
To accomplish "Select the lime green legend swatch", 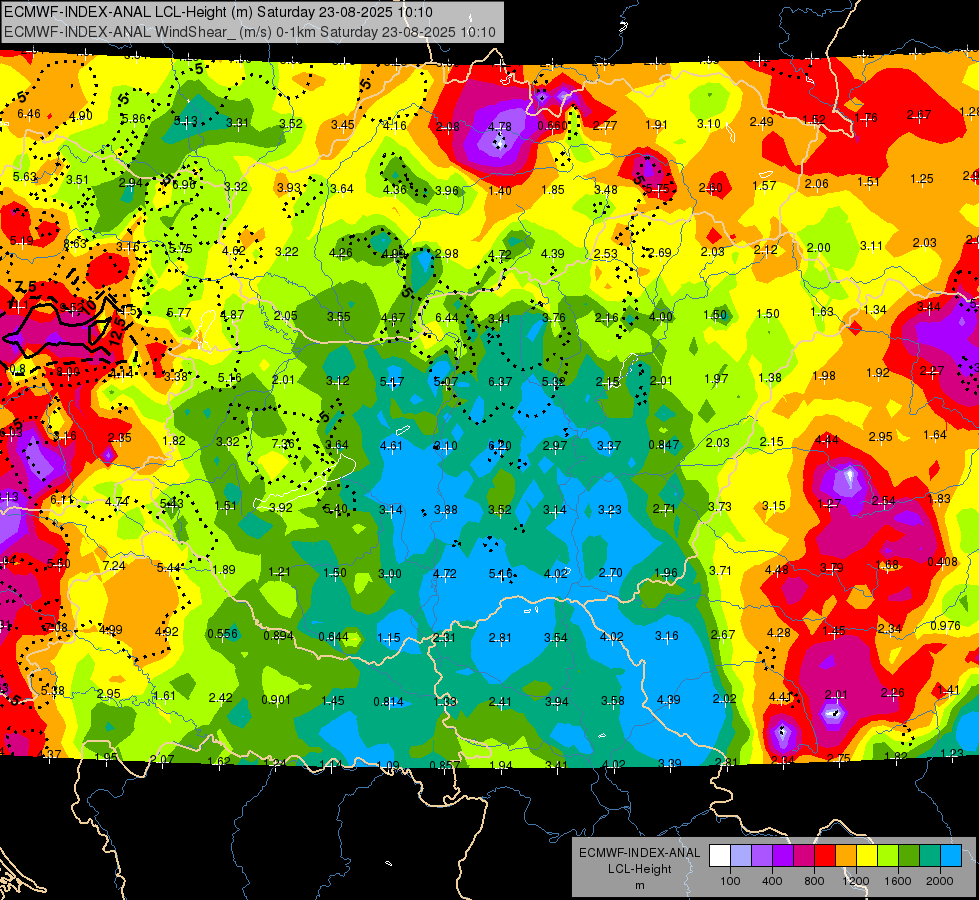I will click(x=888, y=856).
